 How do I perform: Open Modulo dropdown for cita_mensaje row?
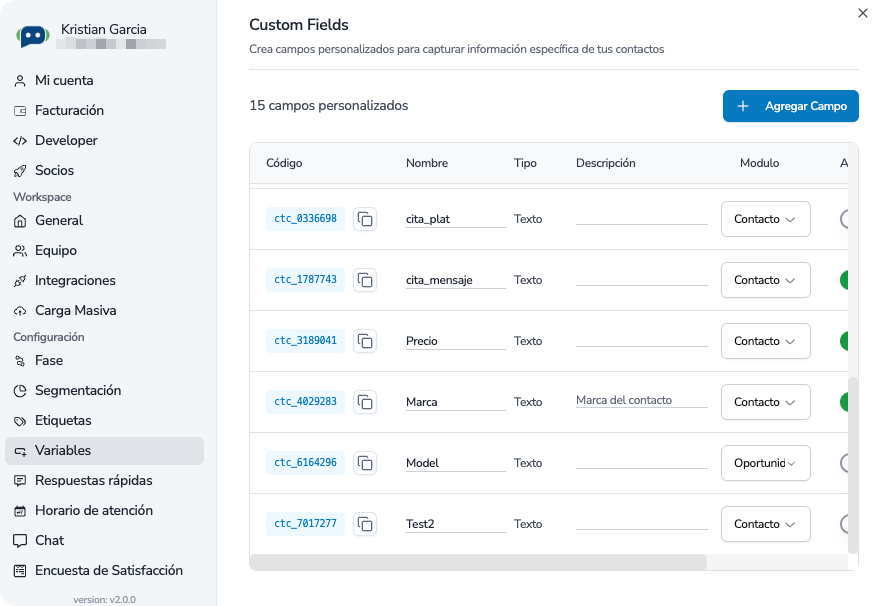pos(765,280)
